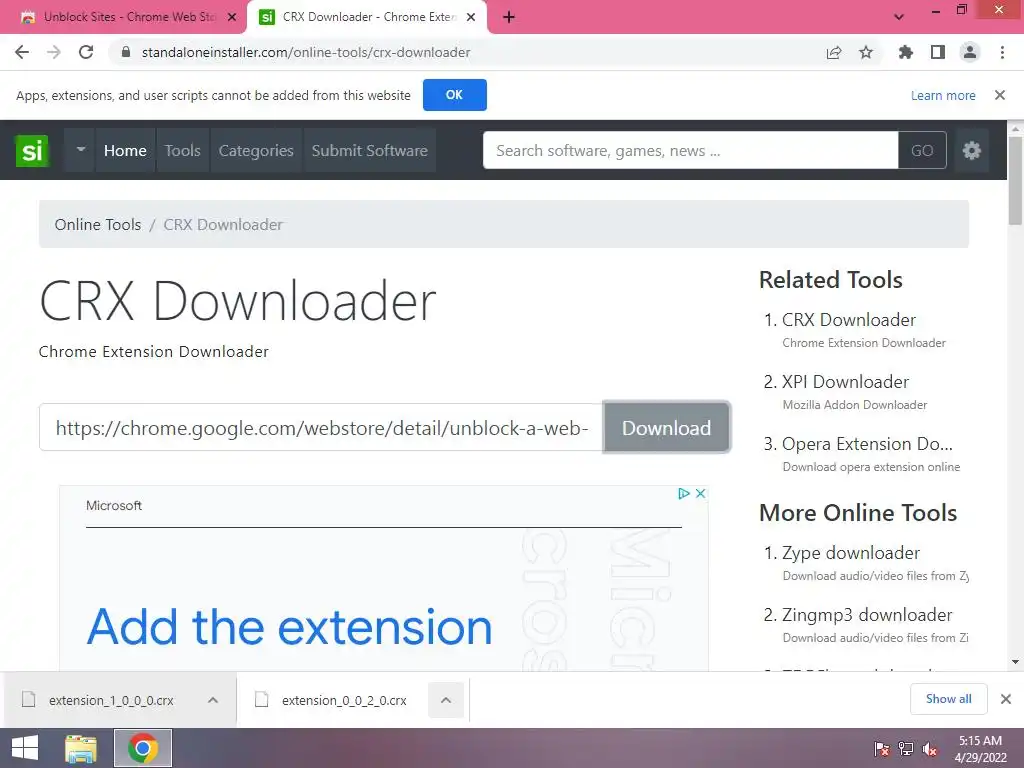
Task: Follow the Online Tools breadcrumb link
Action: (98, 225)
